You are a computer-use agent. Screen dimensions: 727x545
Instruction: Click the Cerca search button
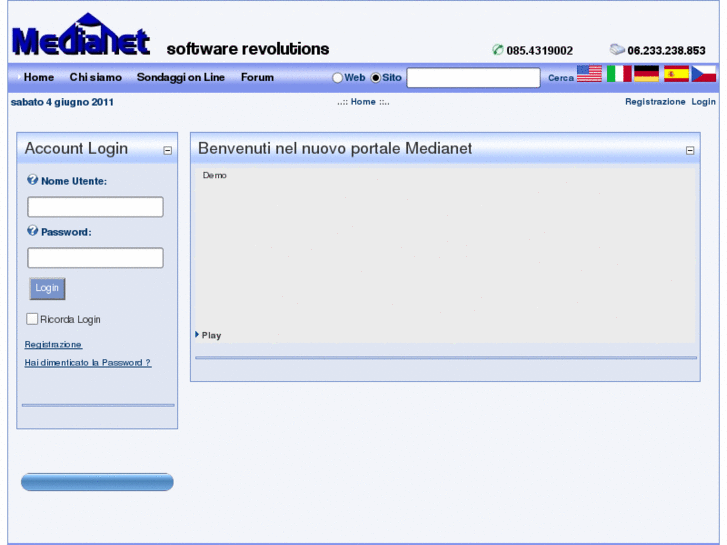pyautogui.click(x=561, y=78)
